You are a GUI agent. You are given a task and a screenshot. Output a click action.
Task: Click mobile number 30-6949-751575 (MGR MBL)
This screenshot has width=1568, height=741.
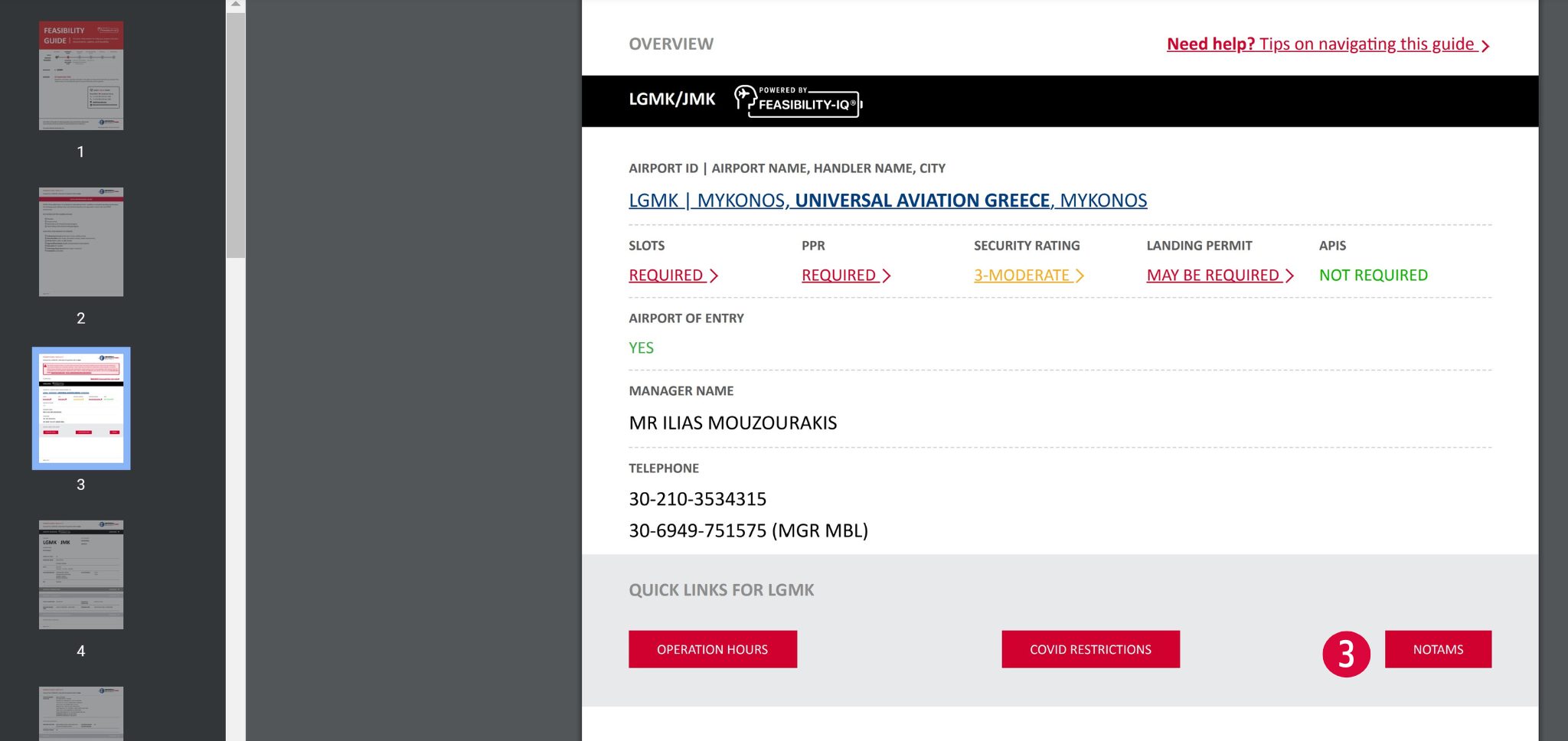pyautogui.click(x=749, y=530)
